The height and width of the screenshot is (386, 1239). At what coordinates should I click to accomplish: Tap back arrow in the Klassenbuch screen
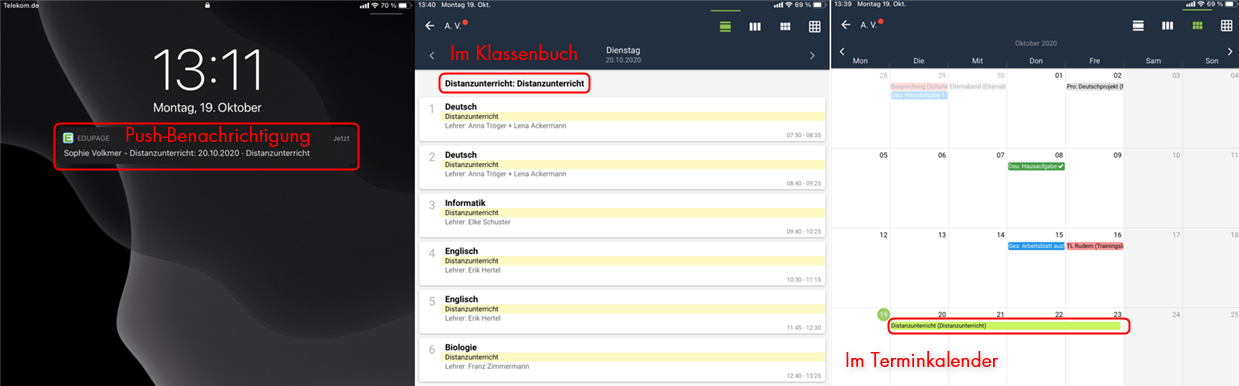[x=430, y=26]
